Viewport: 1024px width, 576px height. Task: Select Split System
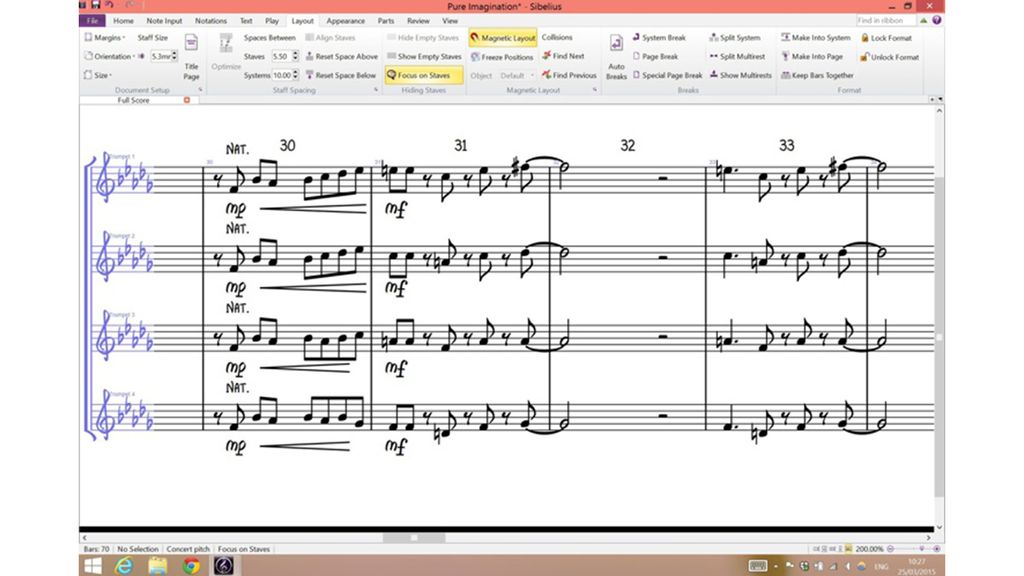(x=736, y=37)
